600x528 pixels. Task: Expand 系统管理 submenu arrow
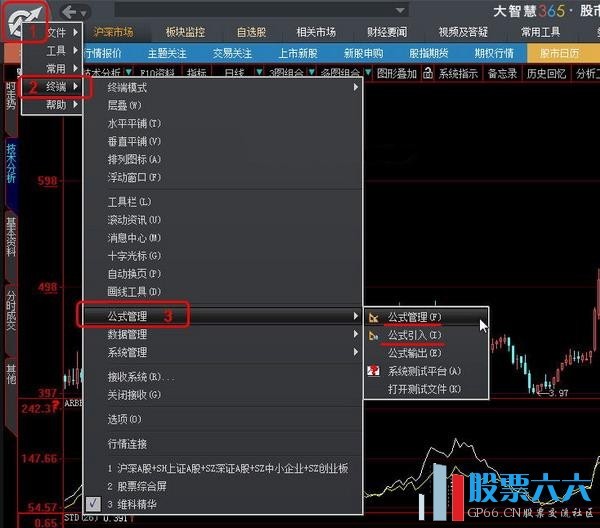[x=355, y=352]
